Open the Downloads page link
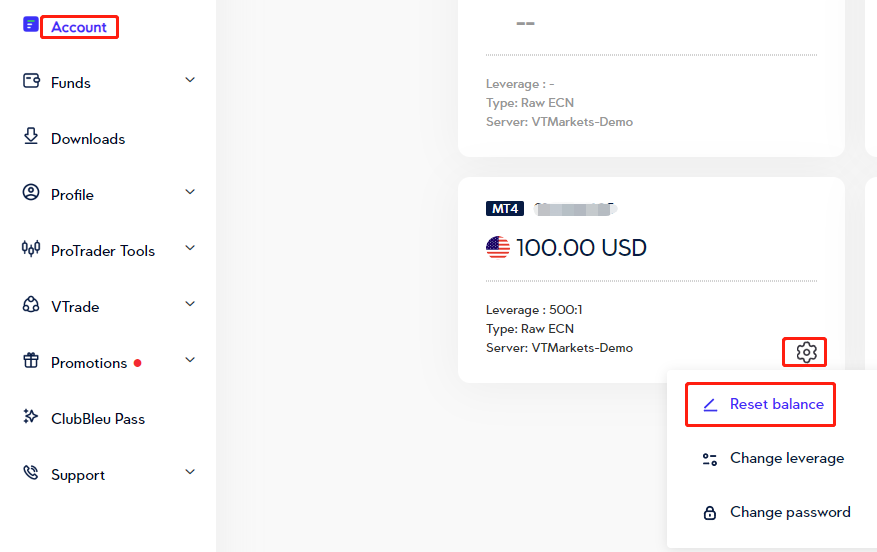This screenshot has height=552, width=877. (88, 139)
